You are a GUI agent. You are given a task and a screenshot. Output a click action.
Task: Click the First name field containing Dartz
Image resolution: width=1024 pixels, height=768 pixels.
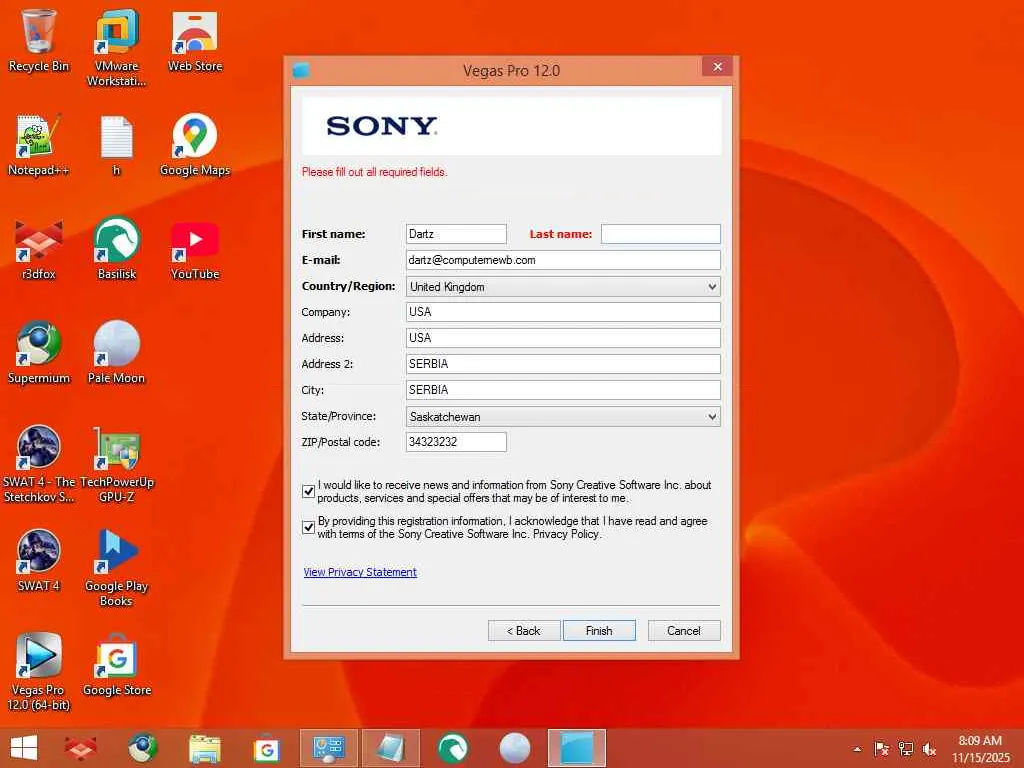coord(456,234)
